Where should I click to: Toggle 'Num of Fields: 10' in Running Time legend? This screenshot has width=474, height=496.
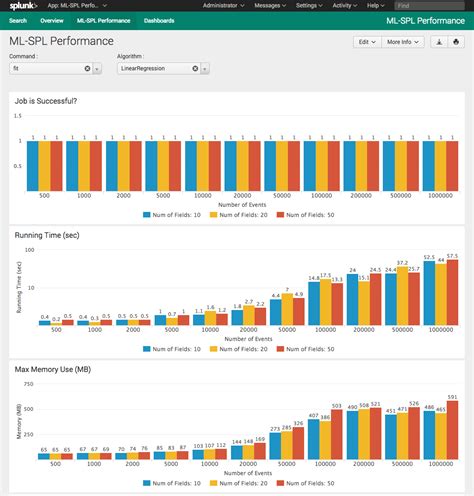click(x=172, y=349)
